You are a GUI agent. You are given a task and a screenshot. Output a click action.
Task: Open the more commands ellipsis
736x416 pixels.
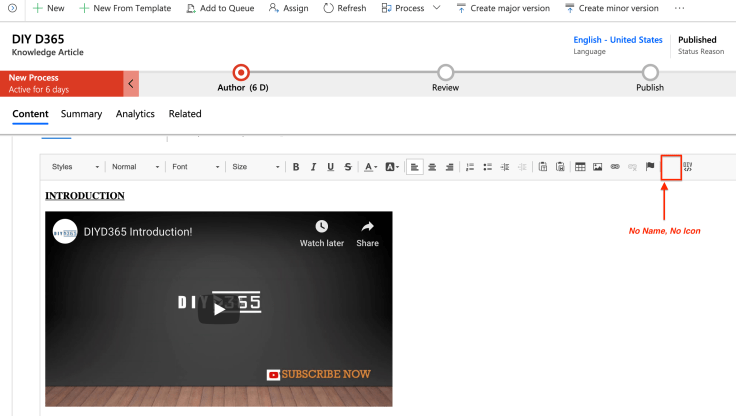click(679, 8)
